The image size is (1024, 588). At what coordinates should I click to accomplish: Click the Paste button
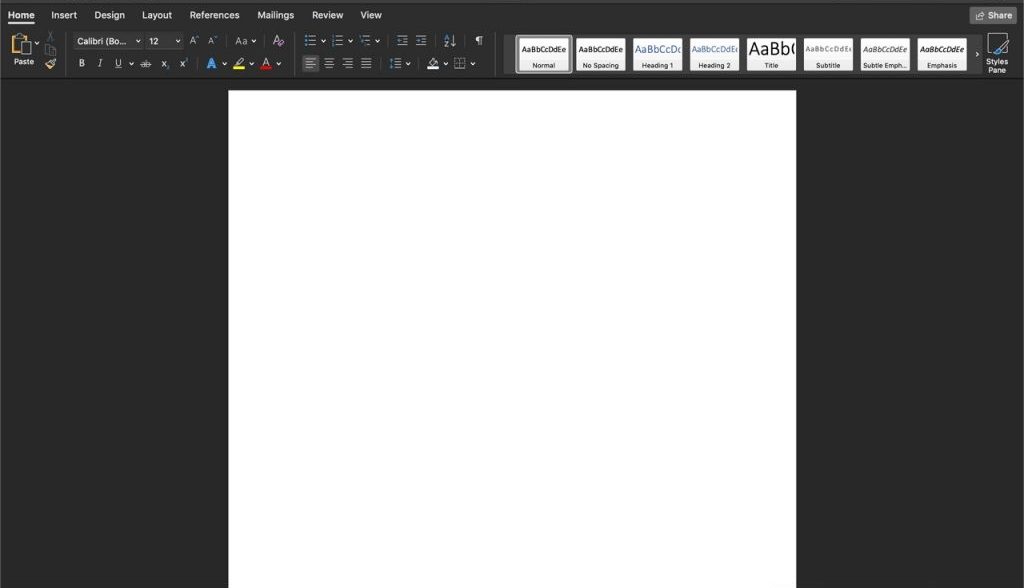(x=22, y=50)
